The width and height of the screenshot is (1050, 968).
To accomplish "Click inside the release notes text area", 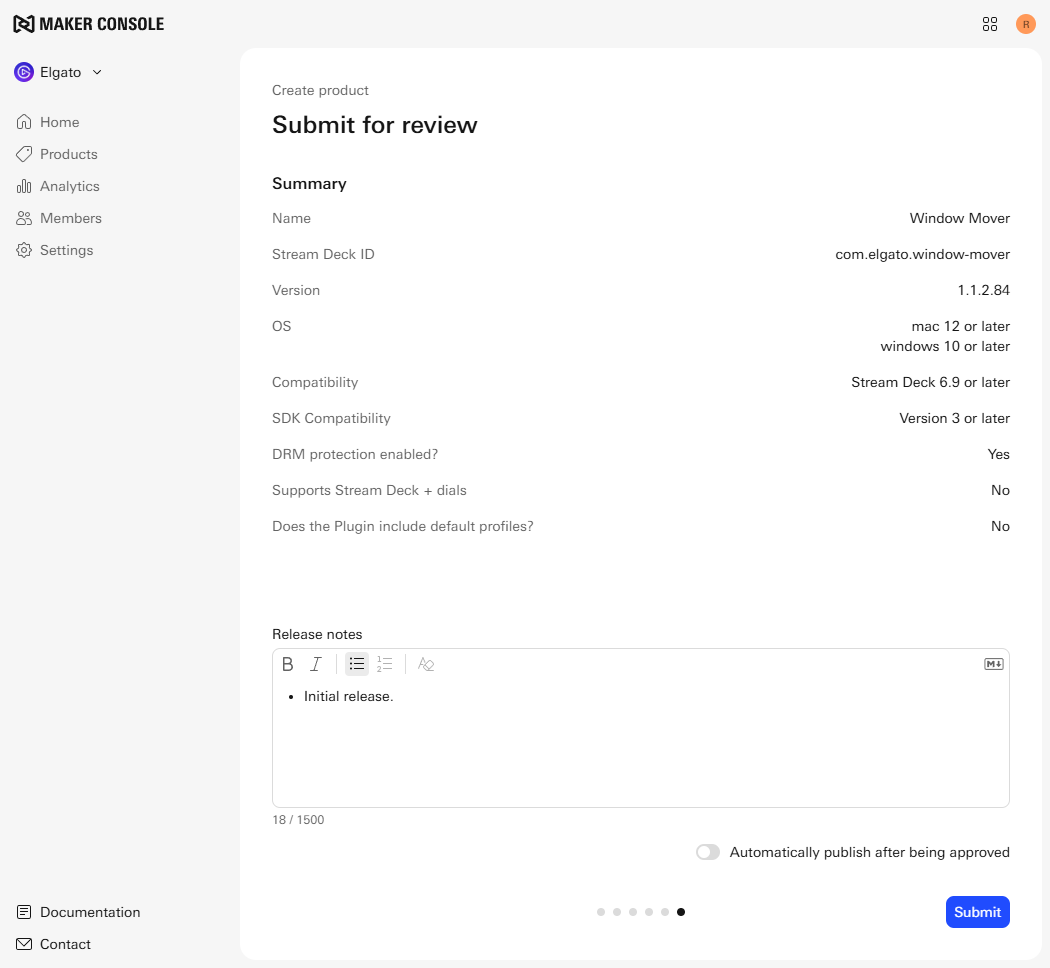I will coord(640,750).
